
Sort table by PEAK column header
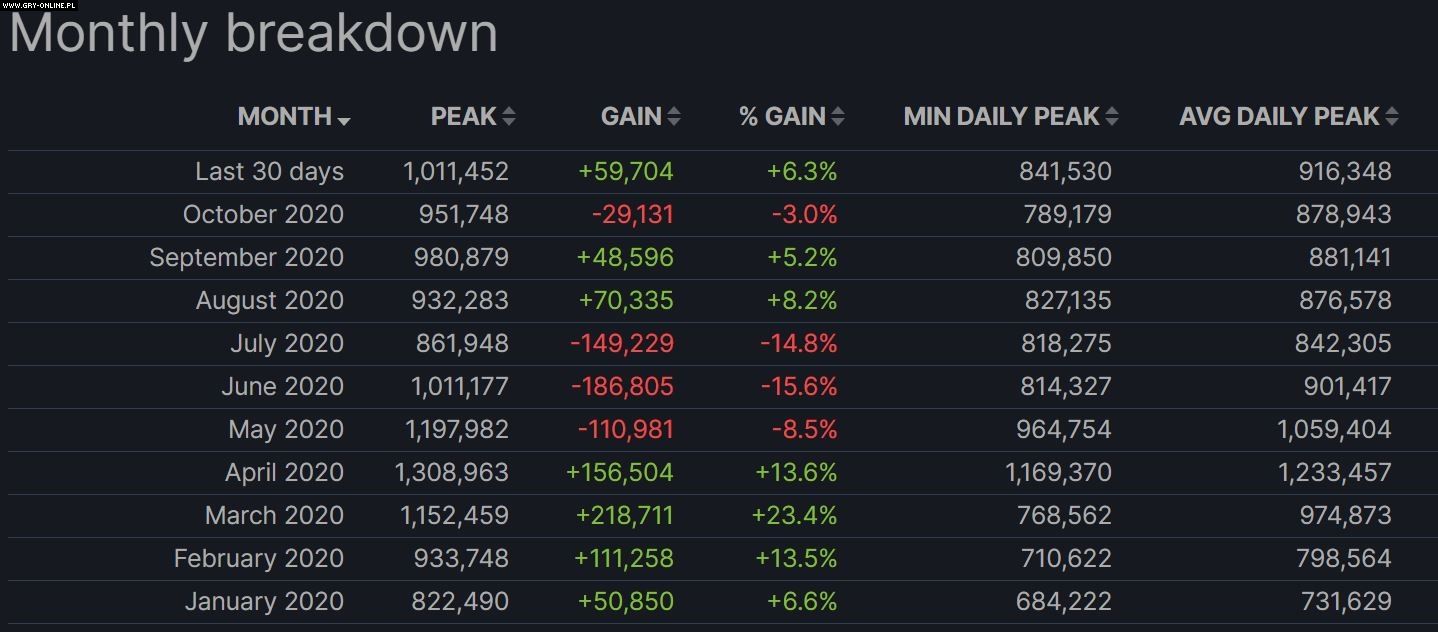[463, 117]
